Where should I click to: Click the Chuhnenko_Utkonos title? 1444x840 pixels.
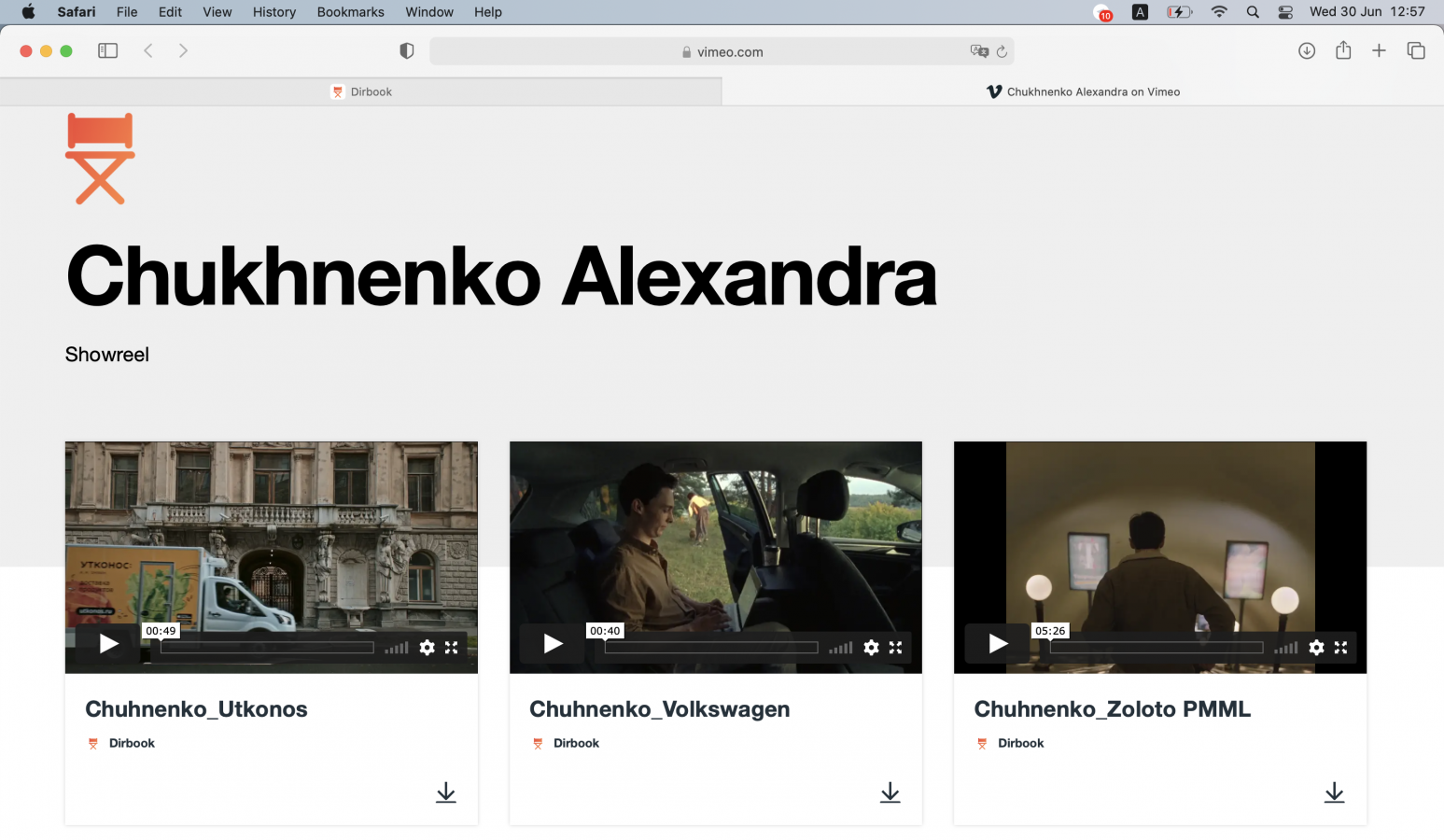click(x=196, y=709)
